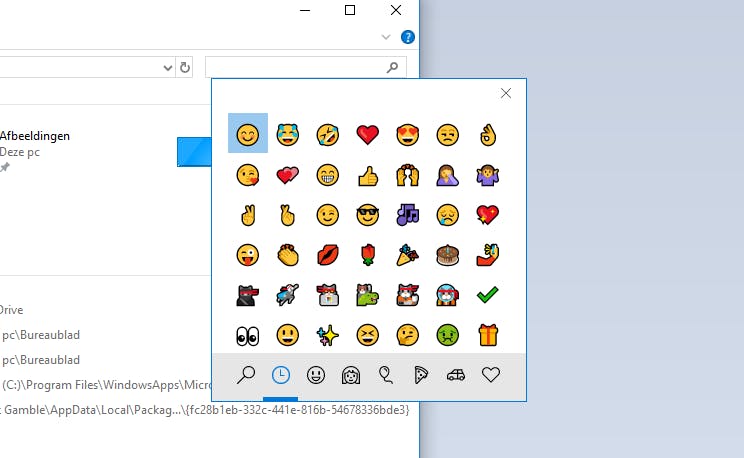This screenshot has height=458, width=744.
Task: Open the balloon celebrations category tab
Action: 385,375
